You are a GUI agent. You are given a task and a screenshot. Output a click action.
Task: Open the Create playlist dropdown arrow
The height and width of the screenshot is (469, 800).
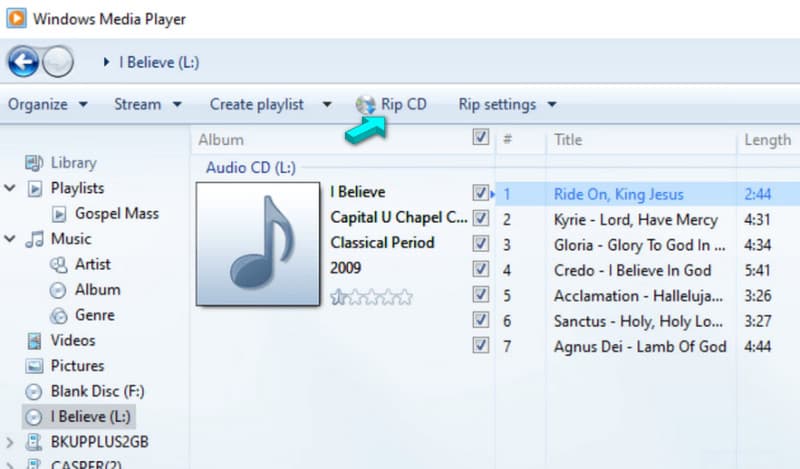[327, 105]
